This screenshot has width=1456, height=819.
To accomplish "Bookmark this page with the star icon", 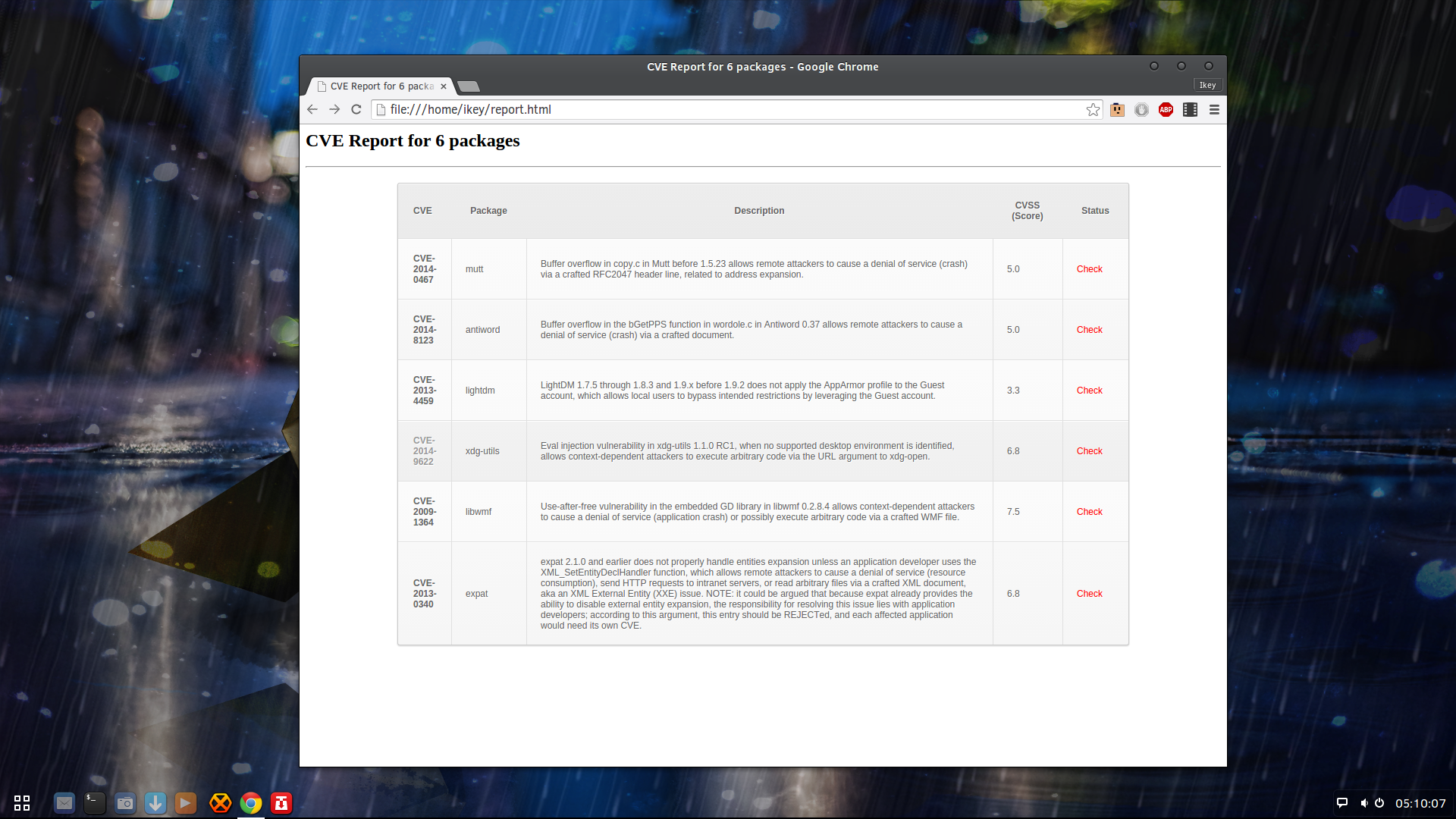I will click(x=1093, y=110).
